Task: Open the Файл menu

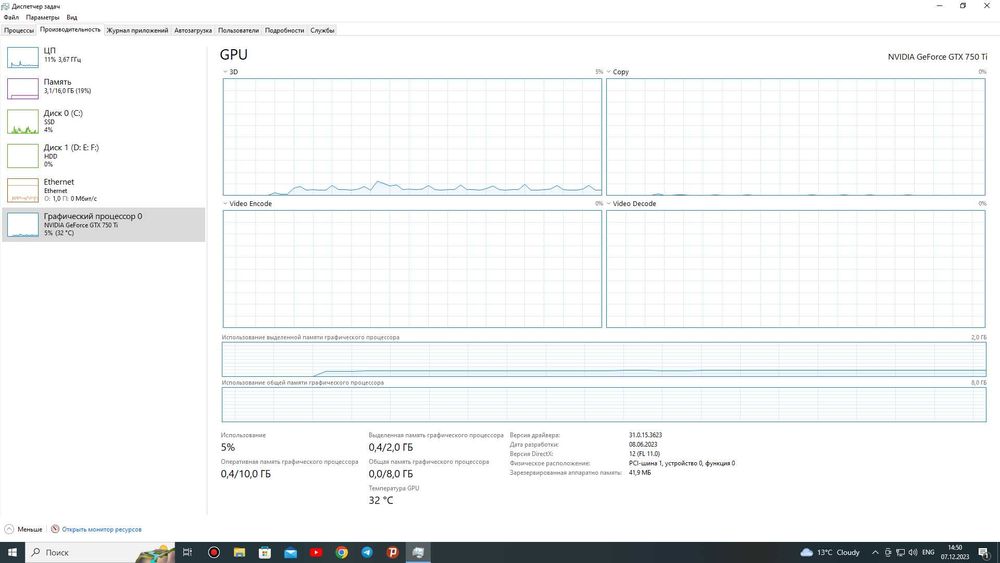Action: pyautogui.click(x=11, y=17)
